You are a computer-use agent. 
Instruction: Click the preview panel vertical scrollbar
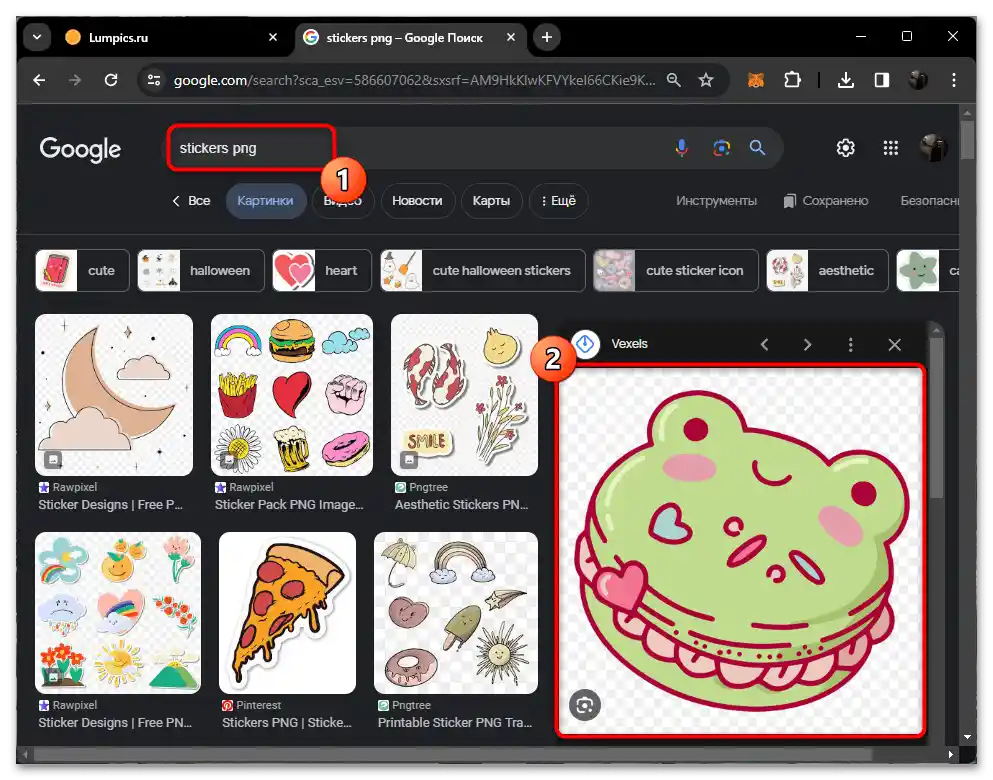coord(936,418)
